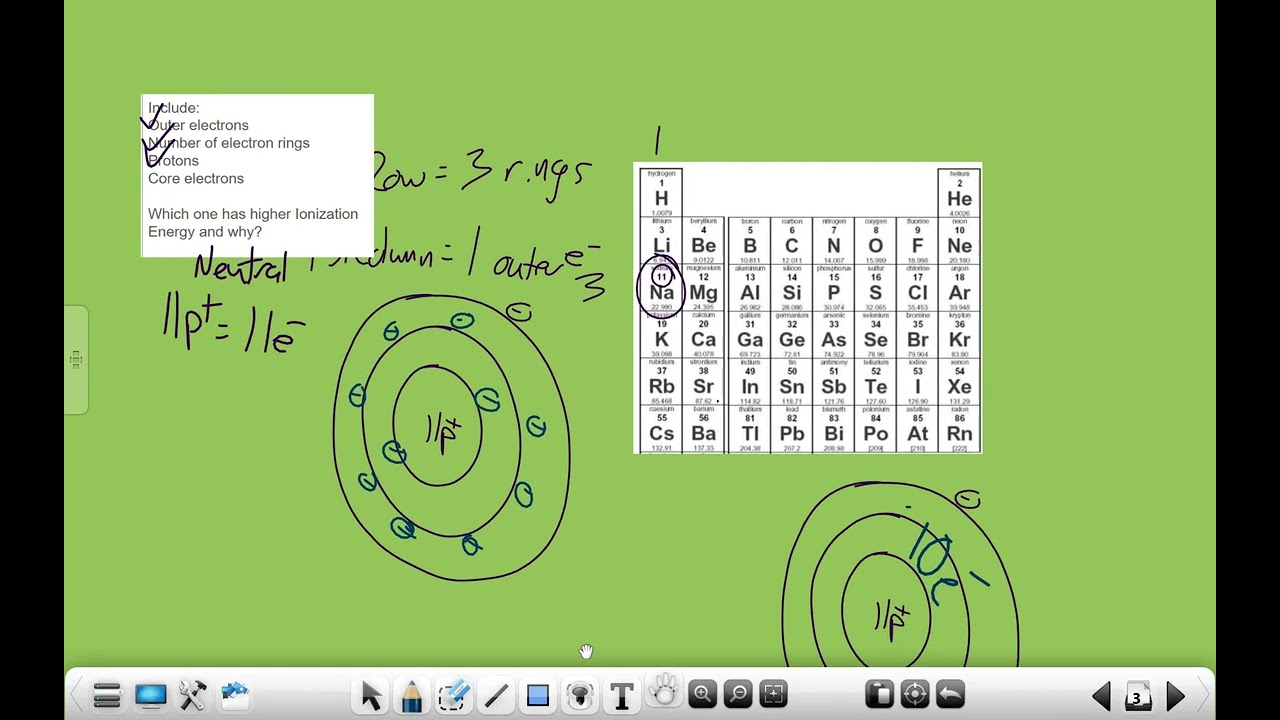
Task: Click the Cs element cell
Action: [x=661, y=429]
